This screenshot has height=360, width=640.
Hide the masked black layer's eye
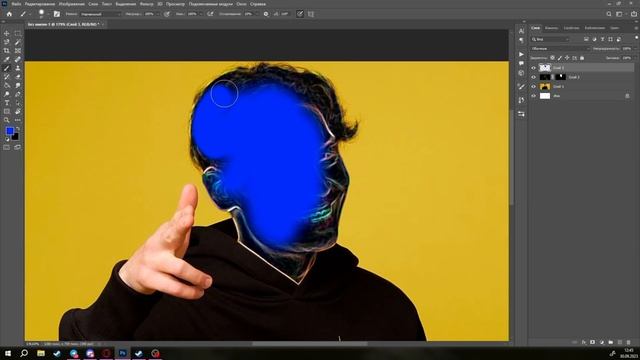click(533, 77)
